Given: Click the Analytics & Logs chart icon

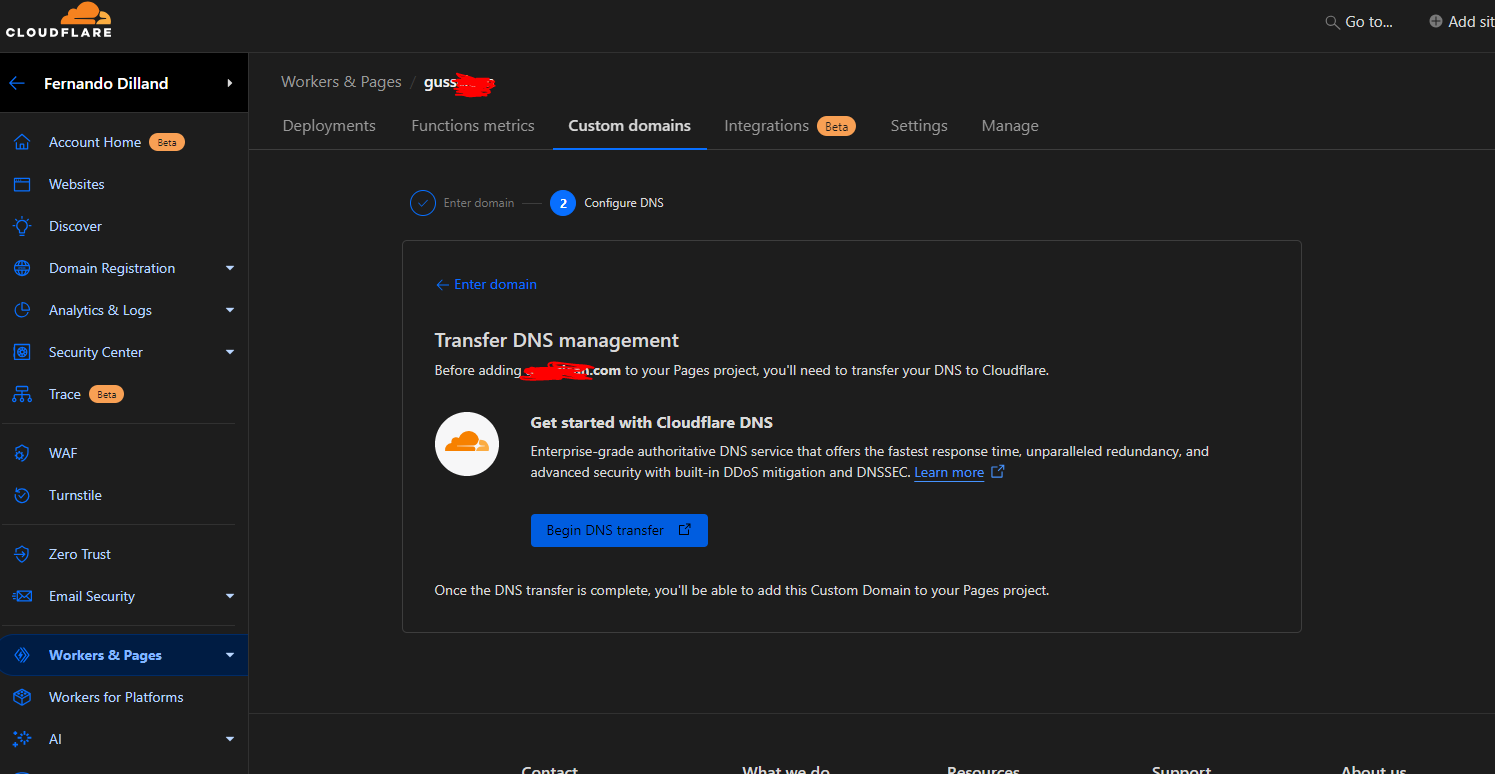Looking at the screenshot, I should coord(22,310).
